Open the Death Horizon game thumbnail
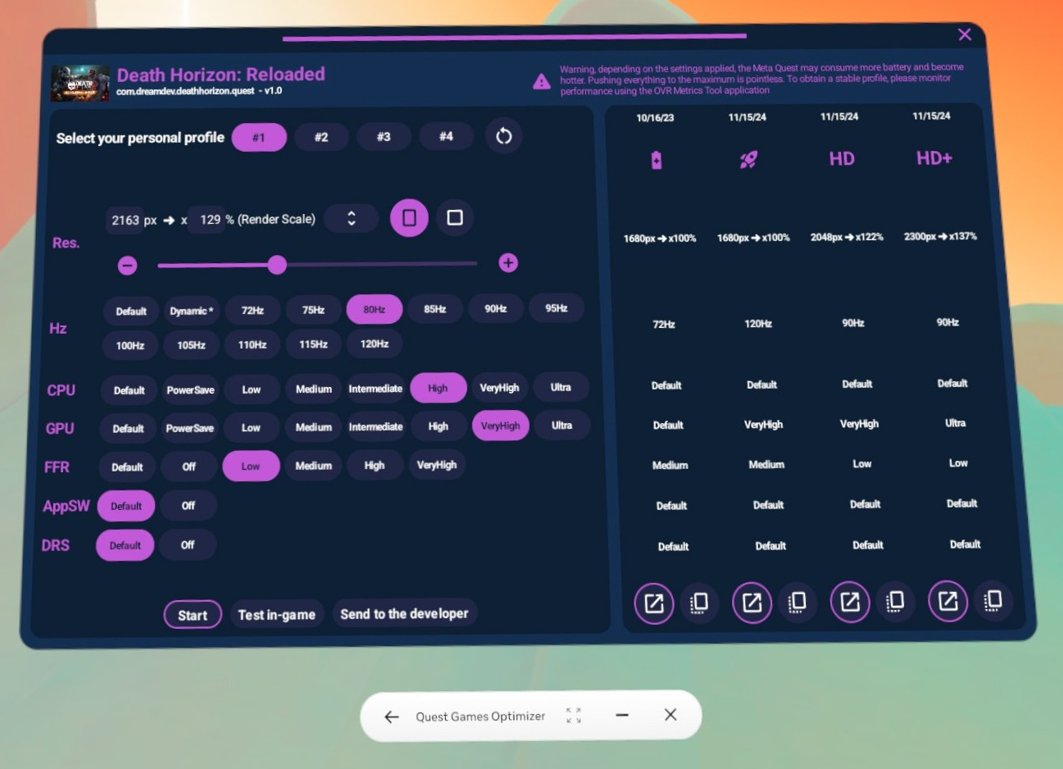Image resolution: width=1063 pixels, height=769 pixels. coord(80,83)
